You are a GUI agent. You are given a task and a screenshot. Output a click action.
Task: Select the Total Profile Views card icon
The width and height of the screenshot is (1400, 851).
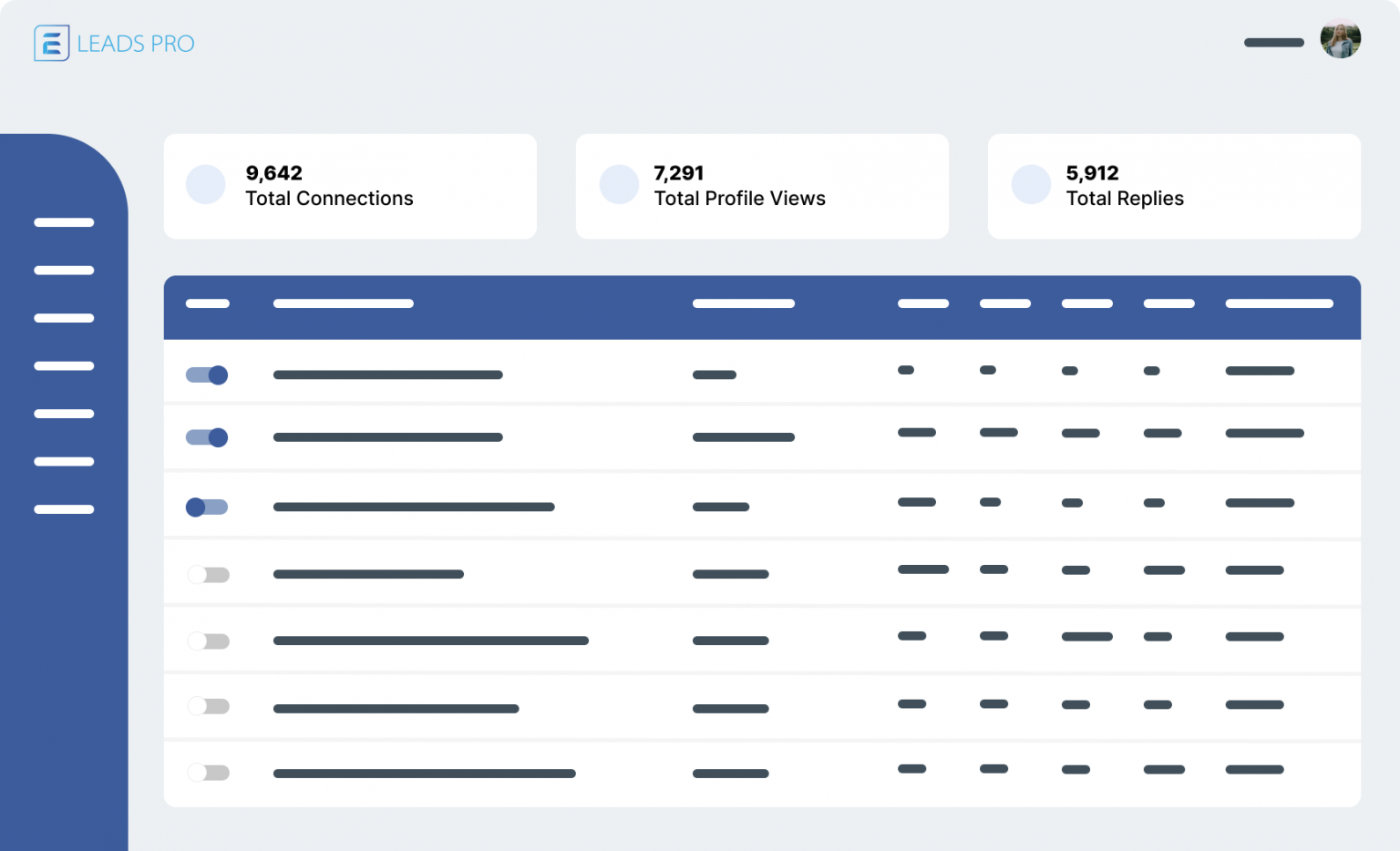pyautogui.click(x=619, y=184)
